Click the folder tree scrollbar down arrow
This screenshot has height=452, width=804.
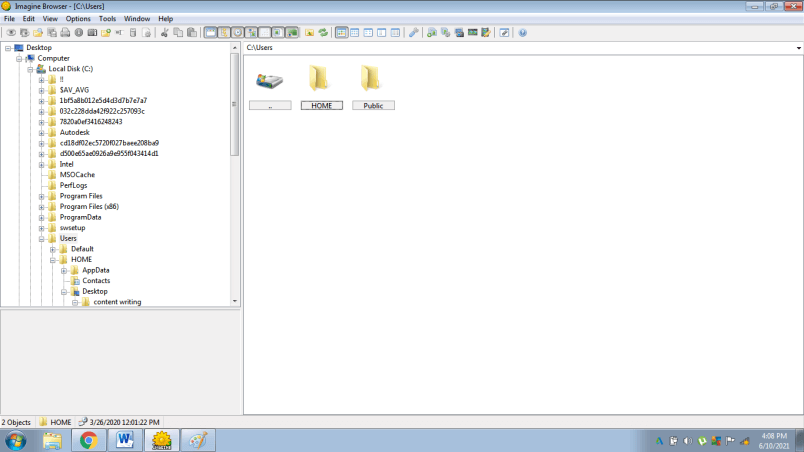pos(235,301)
